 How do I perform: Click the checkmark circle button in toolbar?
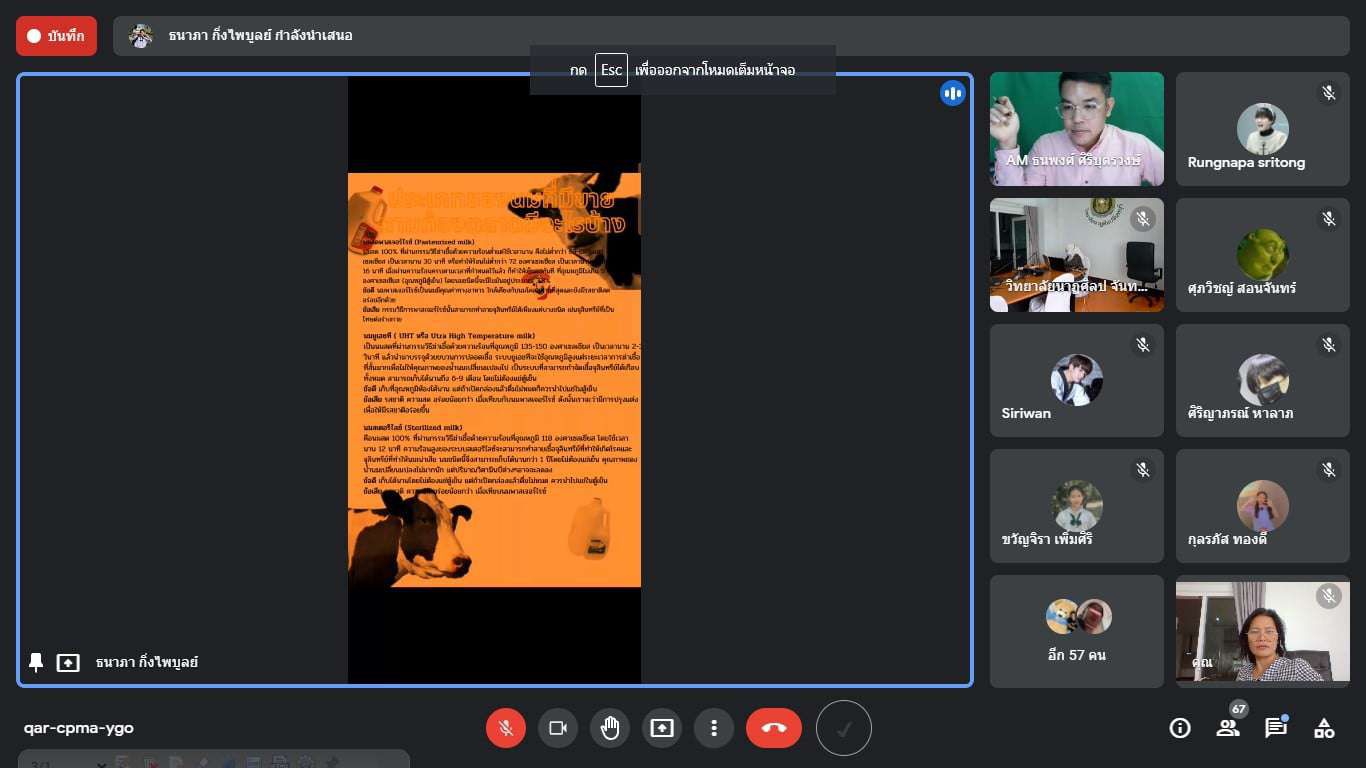point(844,728)
